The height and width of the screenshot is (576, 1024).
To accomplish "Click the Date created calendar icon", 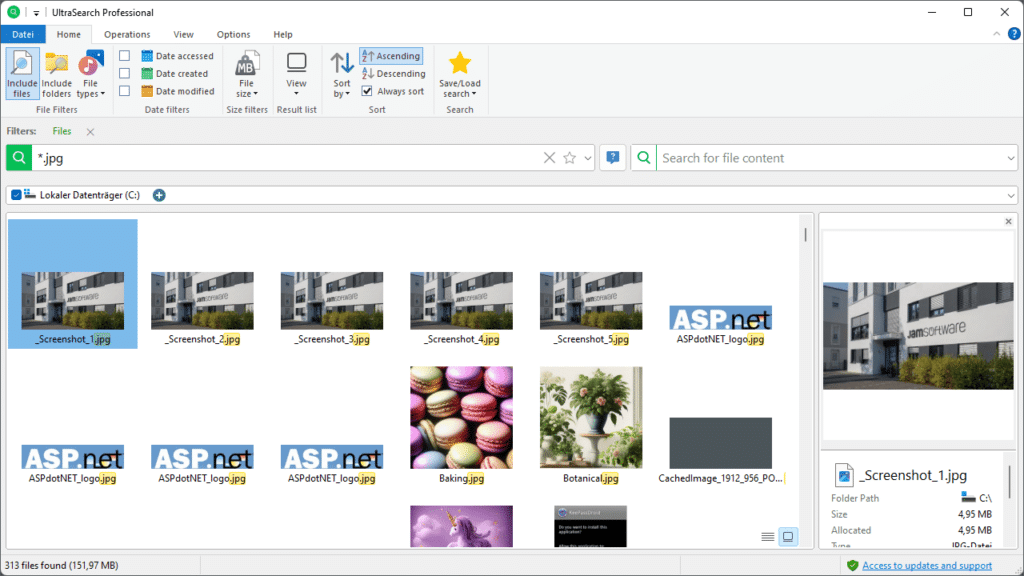I will (147, 74).
